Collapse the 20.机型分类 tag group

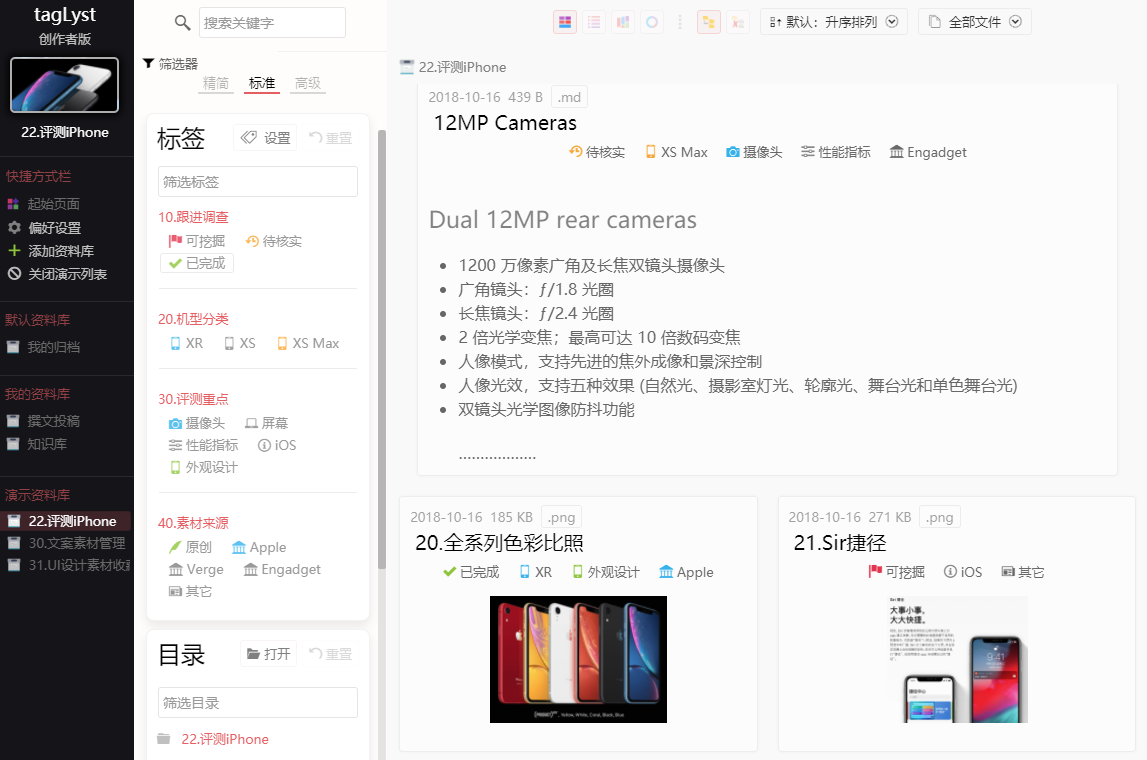pos(193,319)
